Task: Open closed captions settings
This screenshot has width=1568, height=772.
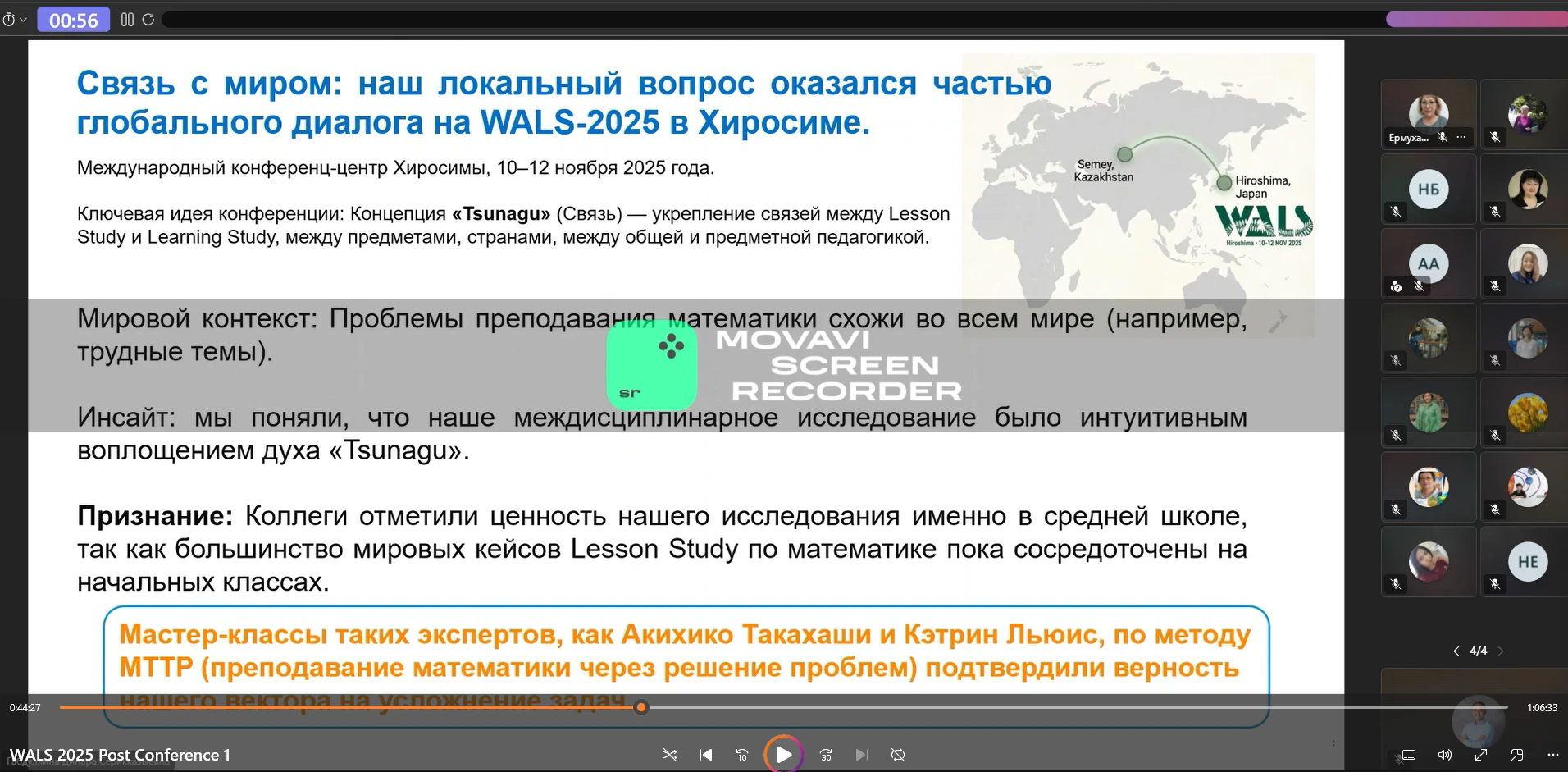Action: pos(1409,756)
